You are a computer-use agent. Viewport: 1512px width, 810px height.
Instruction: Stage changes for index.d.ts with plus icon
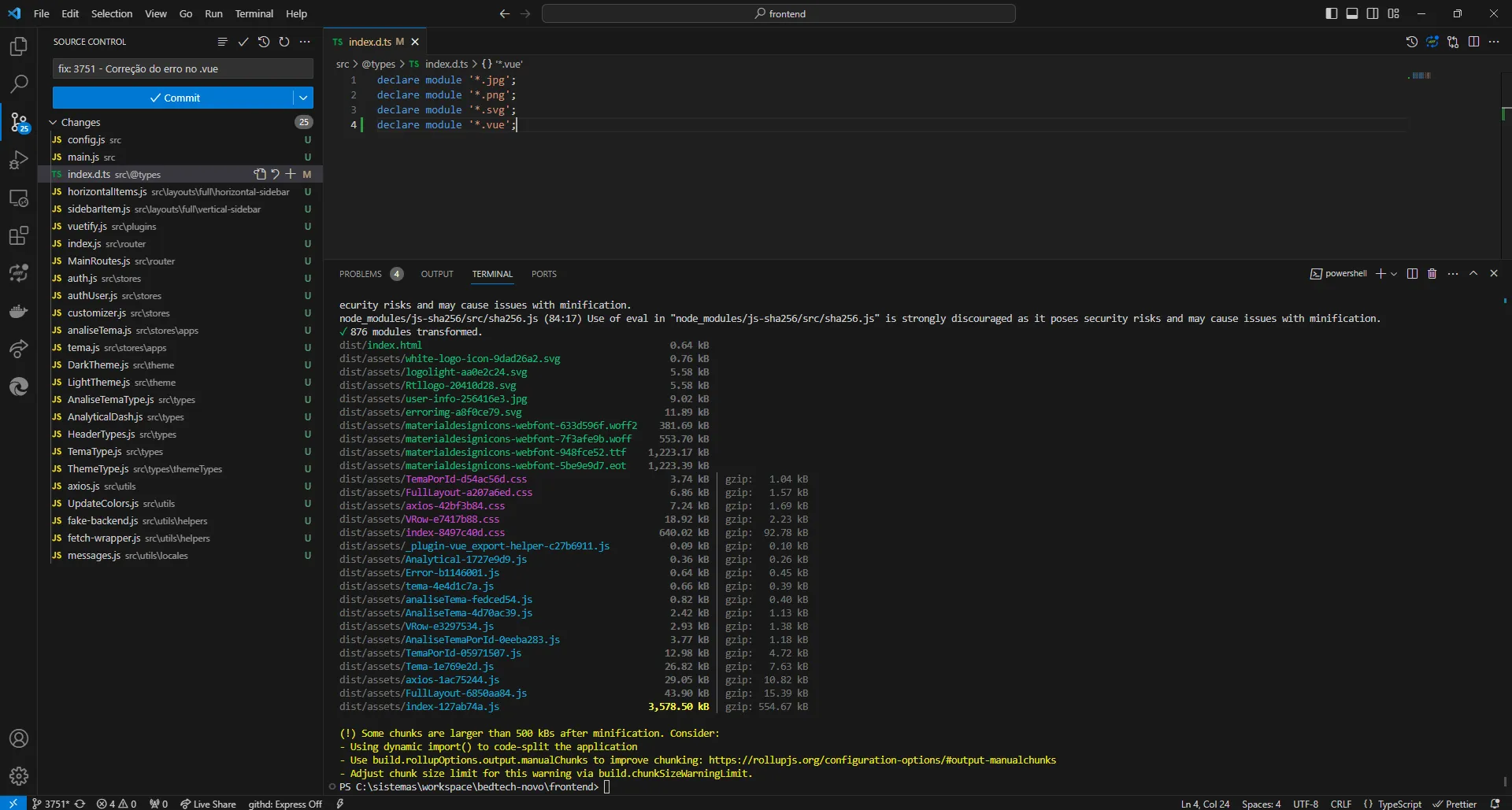(291, 174)
